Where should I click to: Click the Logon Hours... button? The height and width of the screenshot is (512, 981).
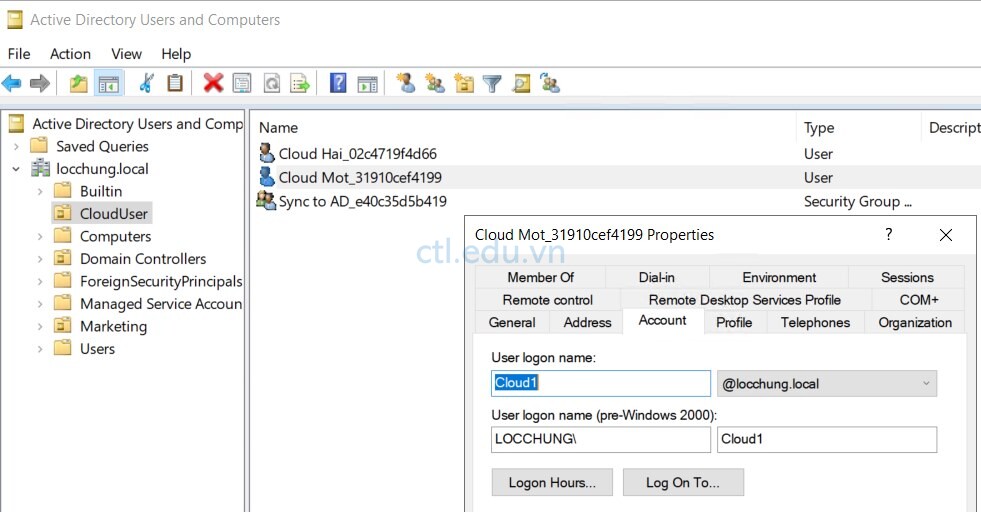coord(552,483)
